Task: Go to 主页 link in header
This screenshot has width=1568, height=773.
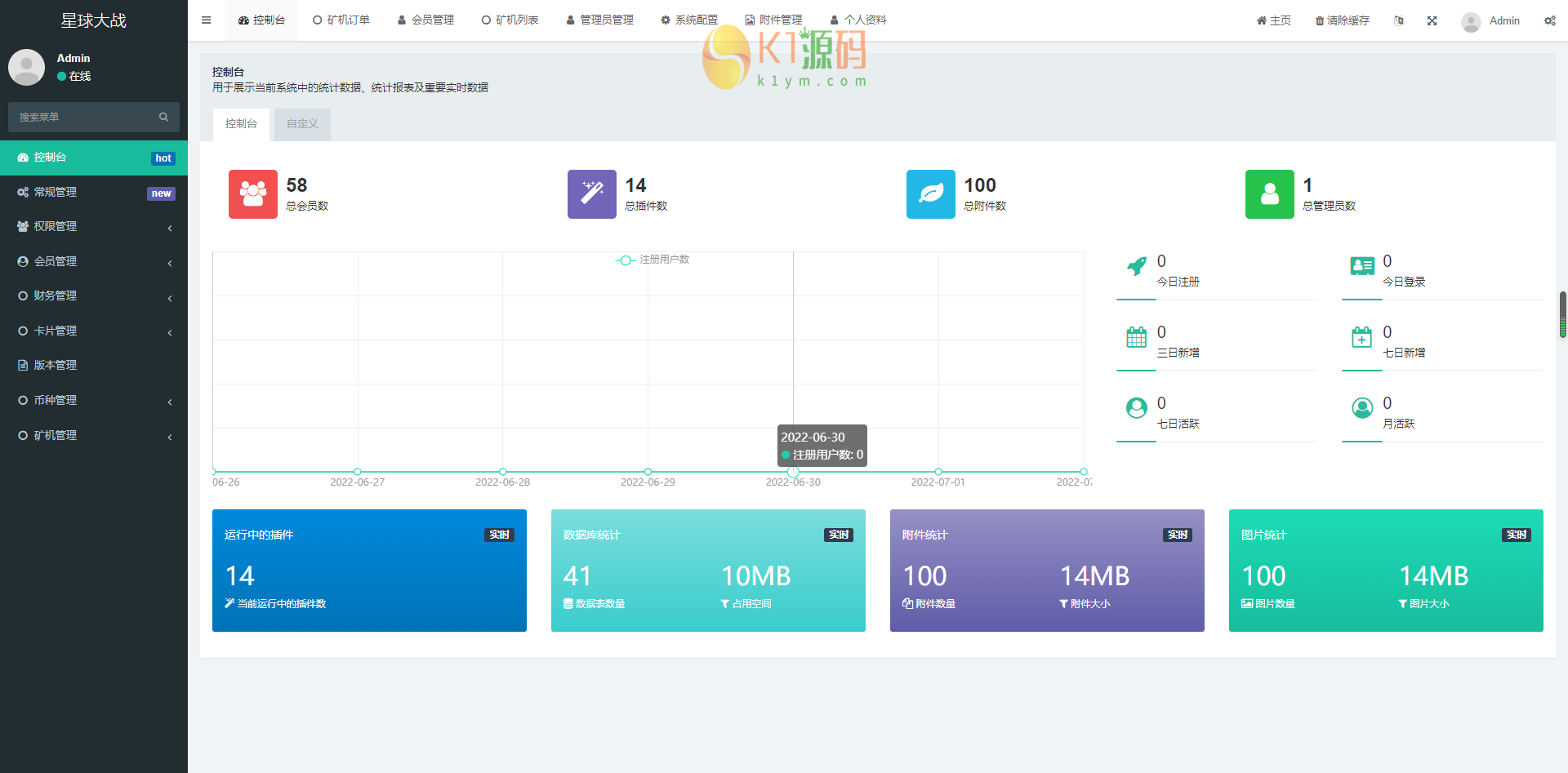Action: pos(1273,20)
